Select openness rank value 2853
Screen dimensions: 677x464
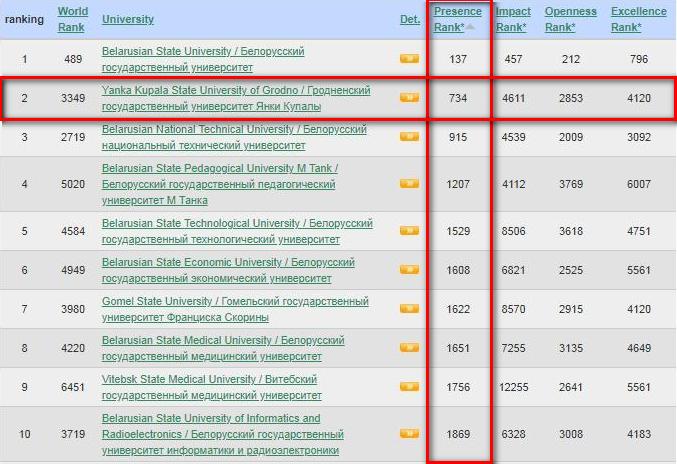point(571,98)
